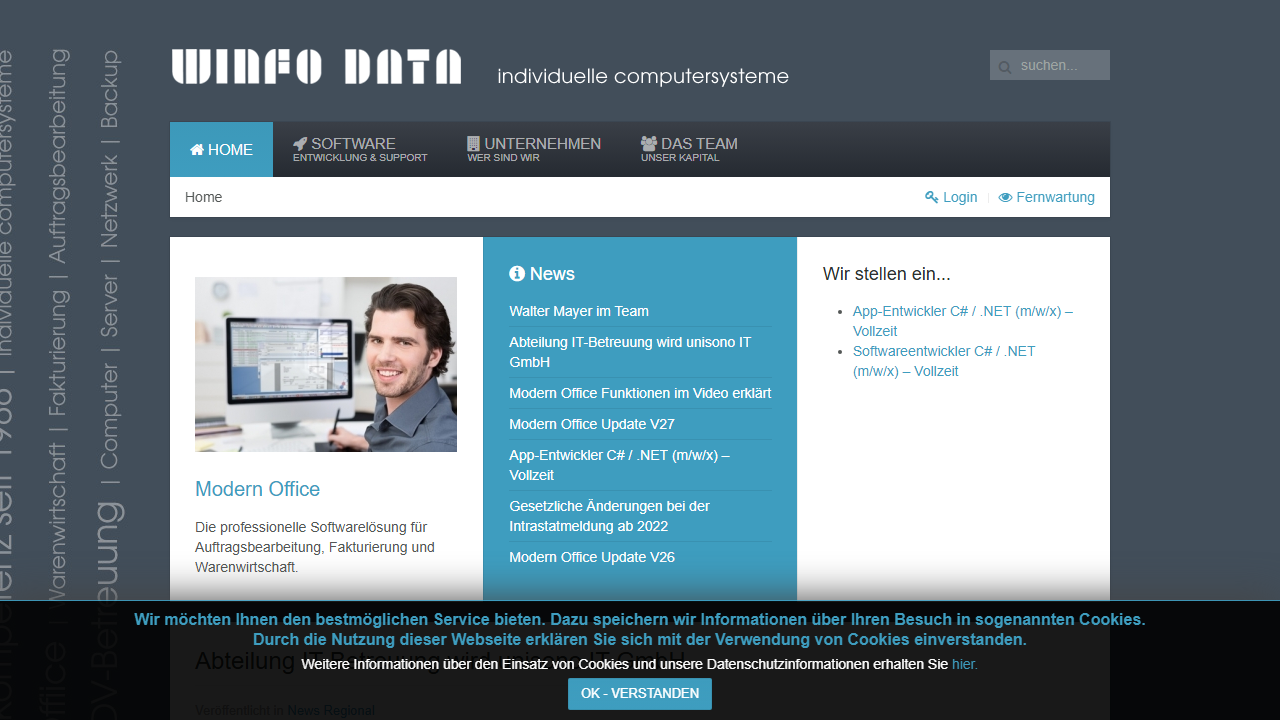Click the Modern Office photo thumbnail
Viewport: 1280px width, 720px height.
(326, 364)
